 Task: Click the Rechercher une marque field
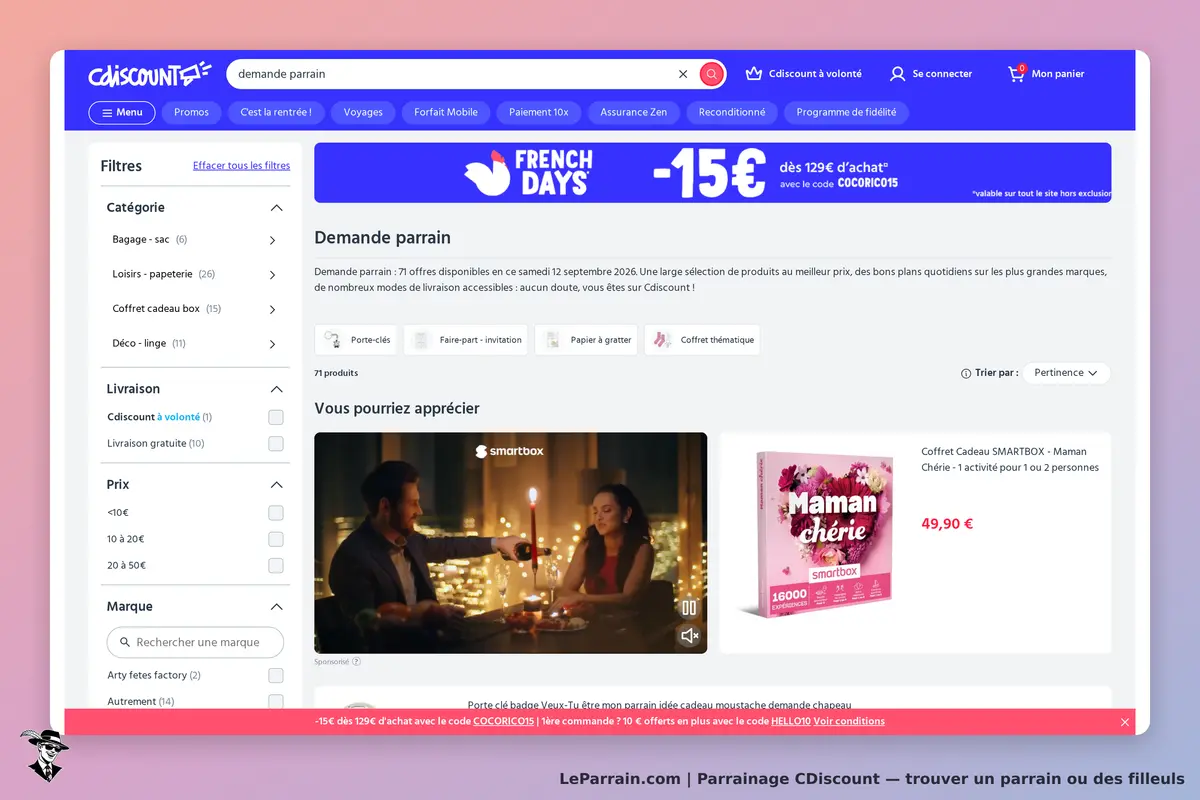195,642
